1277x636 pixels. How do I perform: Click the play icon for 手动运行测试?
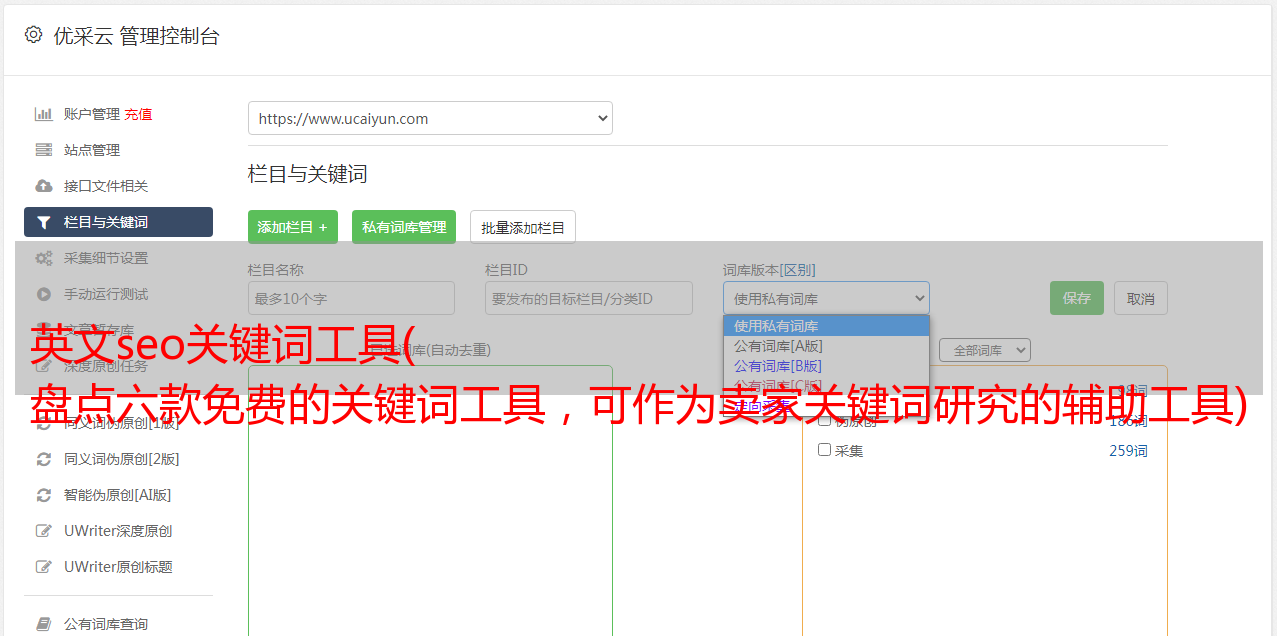pyautogui.click(x=44, y=294)
